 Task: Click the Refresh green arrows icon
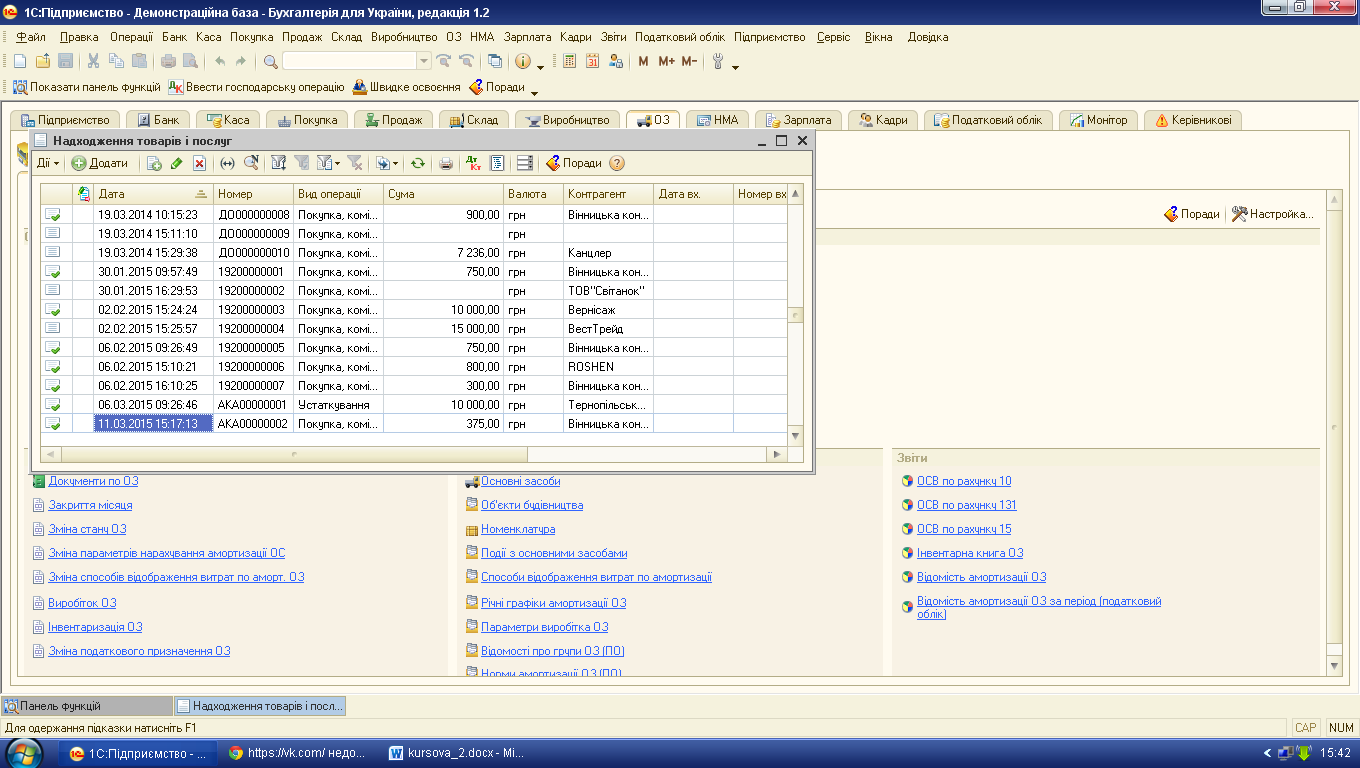point(418,163)
